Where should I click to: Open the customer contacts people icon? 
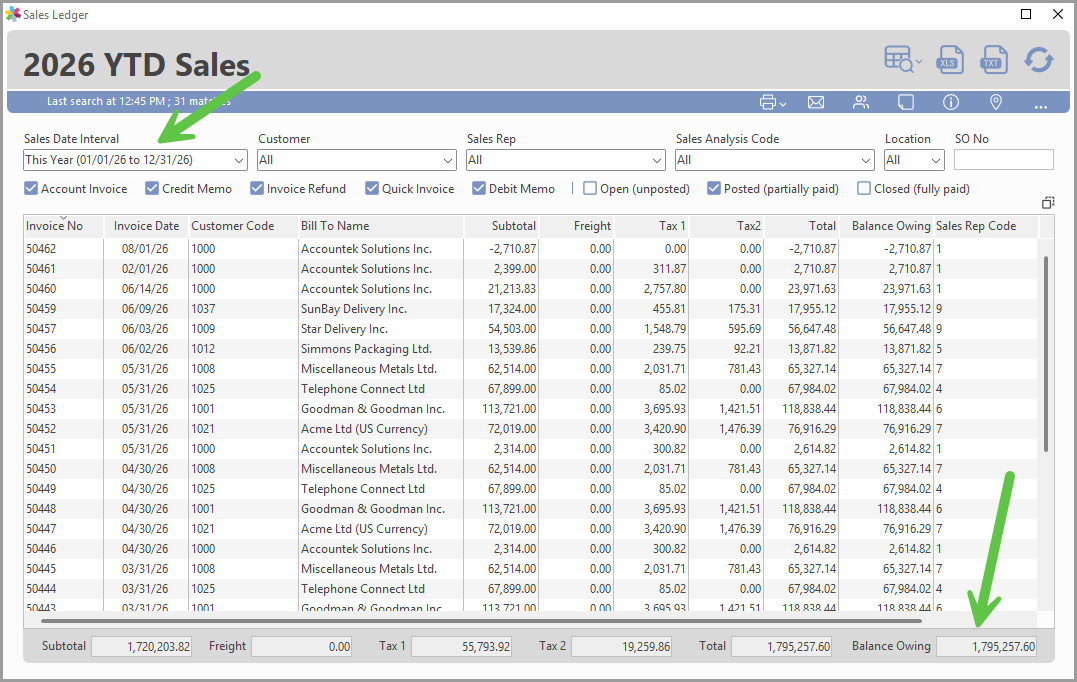pos(861,102)
